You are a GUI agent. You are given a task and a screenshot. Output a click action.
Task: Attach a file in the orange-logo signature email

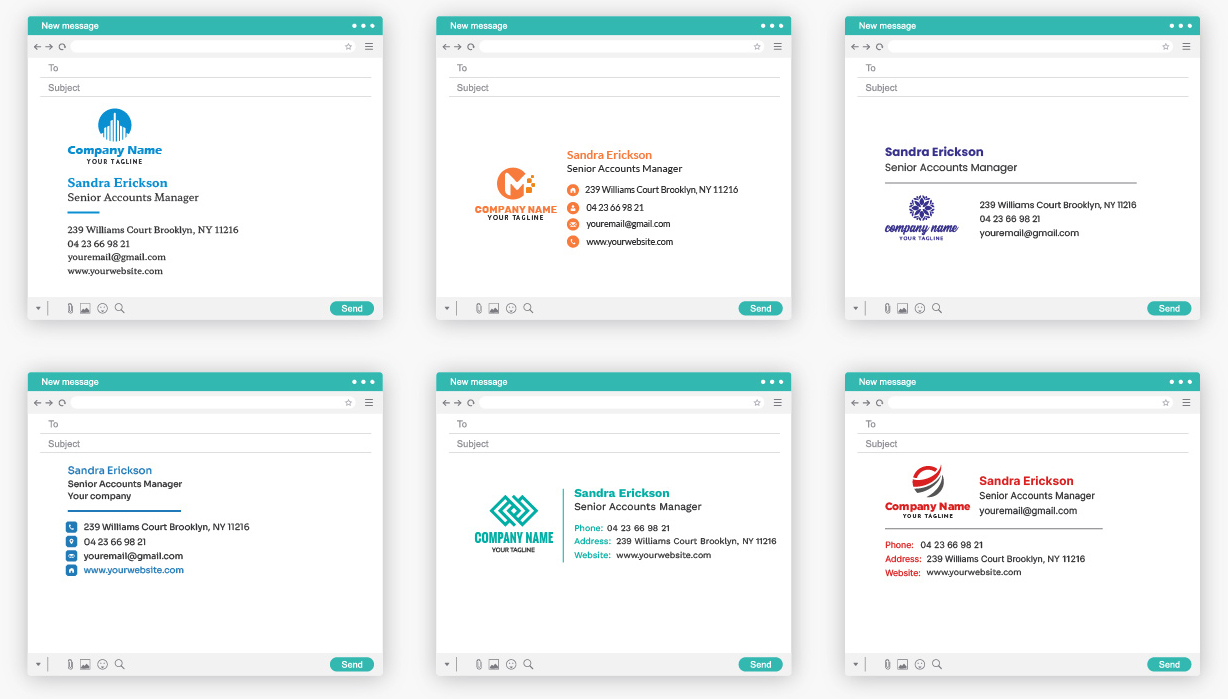point(479,309)
